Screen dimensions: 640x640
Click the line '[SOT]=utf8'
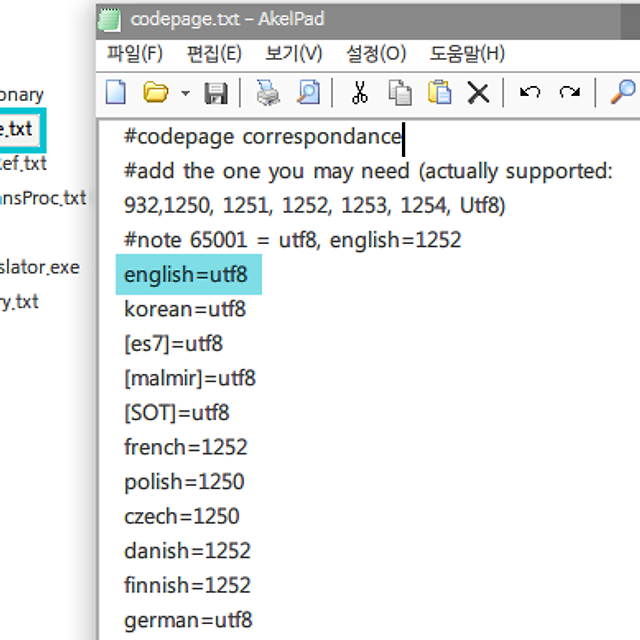click(177, 413)
